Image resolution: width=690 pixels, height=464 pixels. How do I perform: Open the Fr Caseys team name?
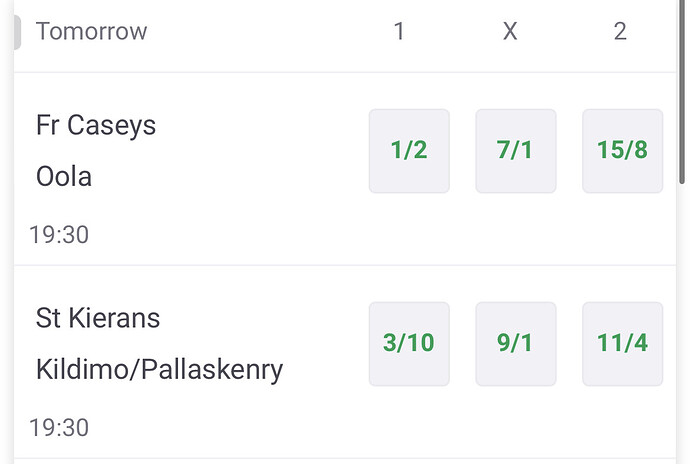pos(96,126)
